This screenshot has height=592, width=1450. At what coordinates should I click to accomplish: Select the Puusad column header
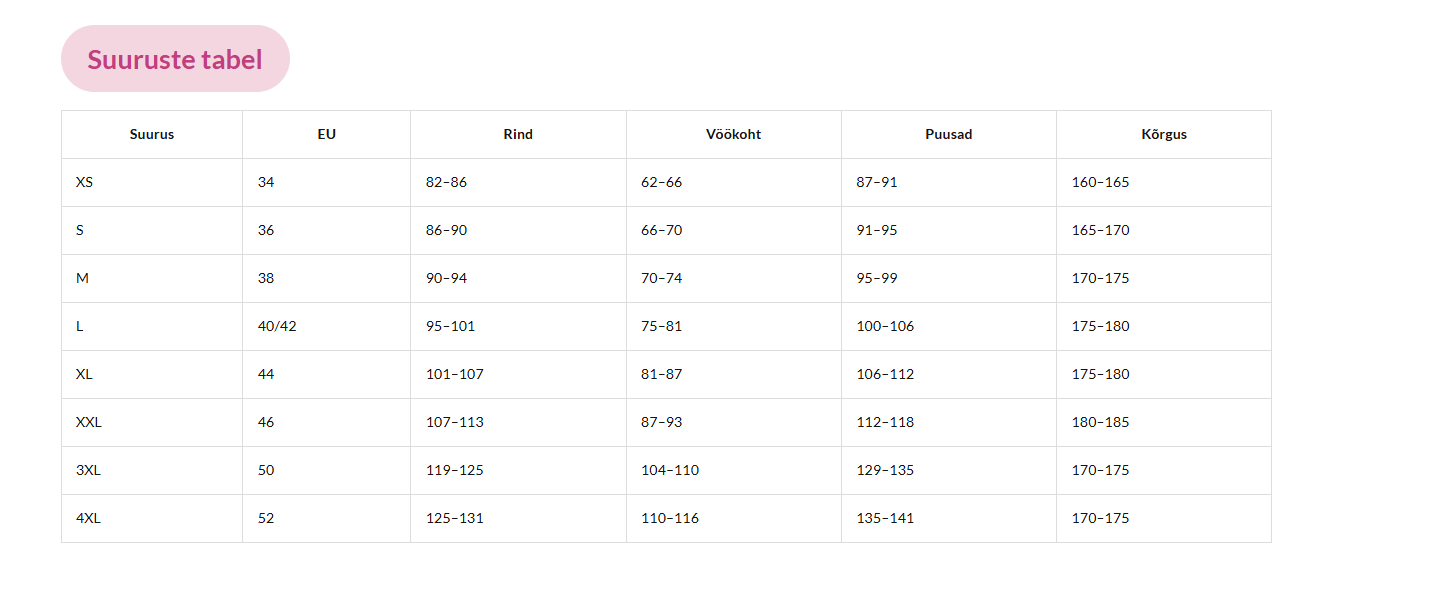coord(948,134)
